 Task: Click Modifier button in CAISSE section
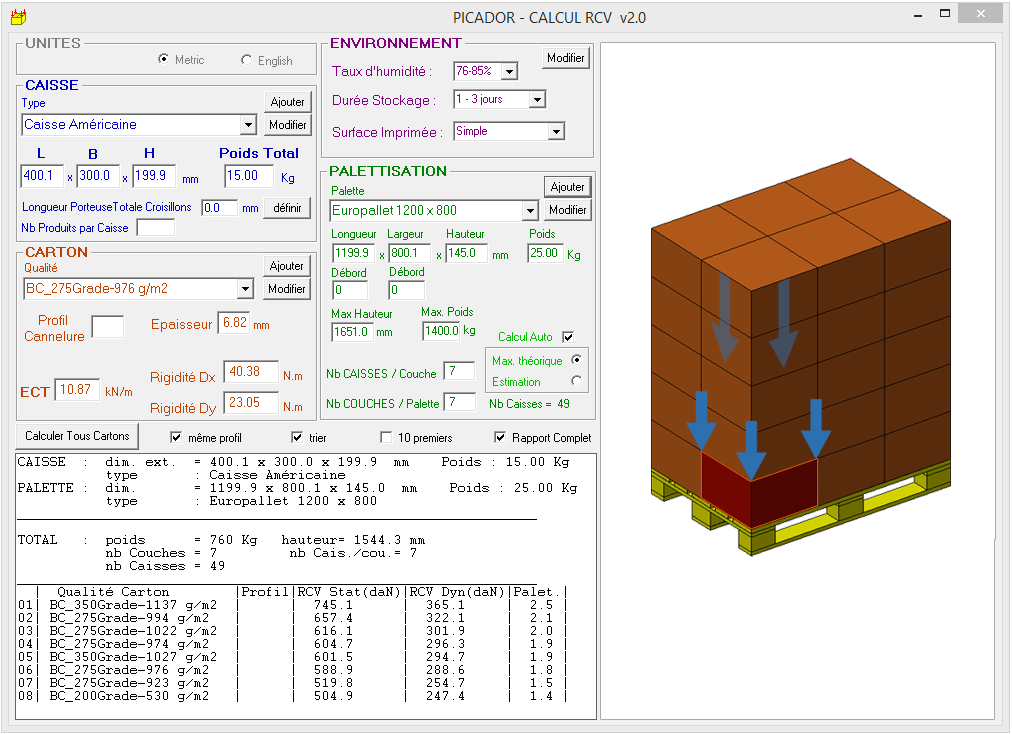click(x=287, y=125)
